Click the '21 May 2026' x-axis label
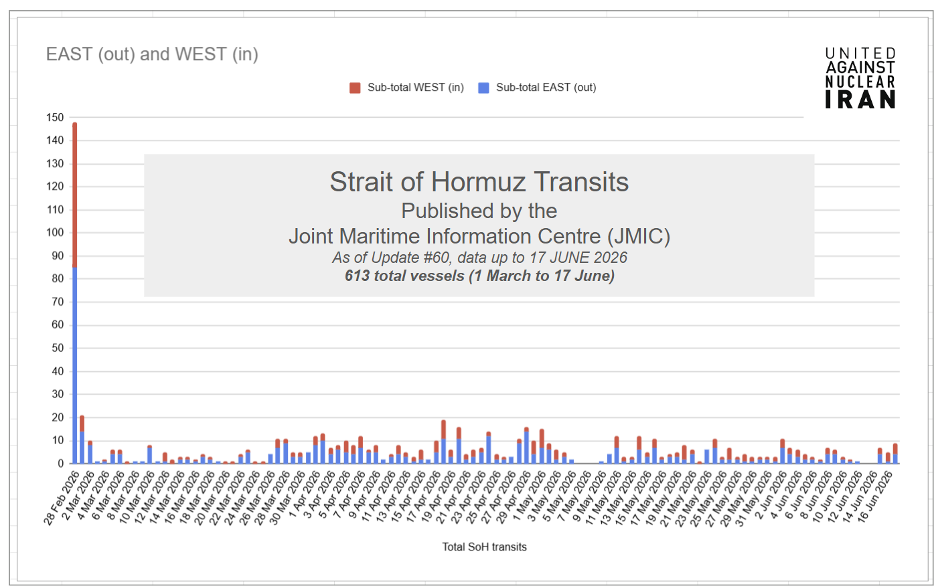Screen dimensions: 936x588 click(x=677, y=497)
